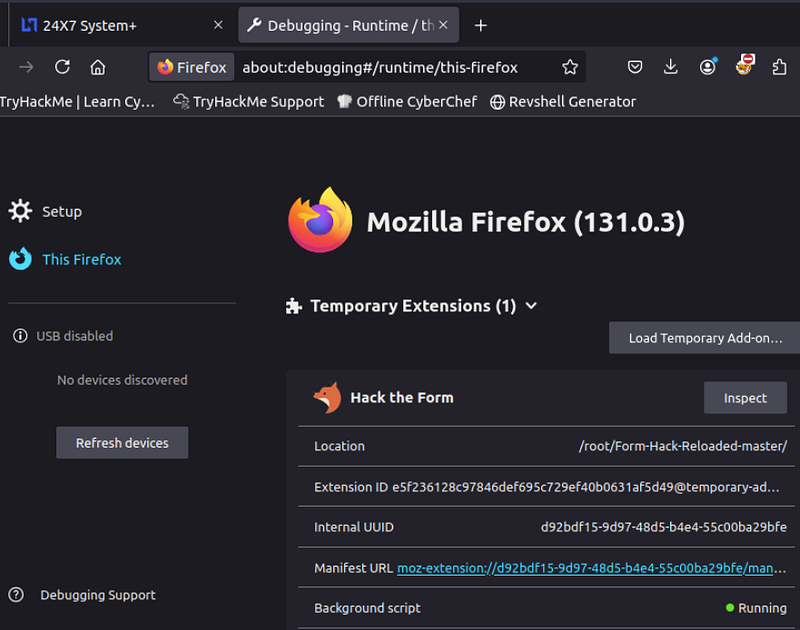Inspect the Hack the Form extension
The image size is (800, 630).
pos(745,398)
